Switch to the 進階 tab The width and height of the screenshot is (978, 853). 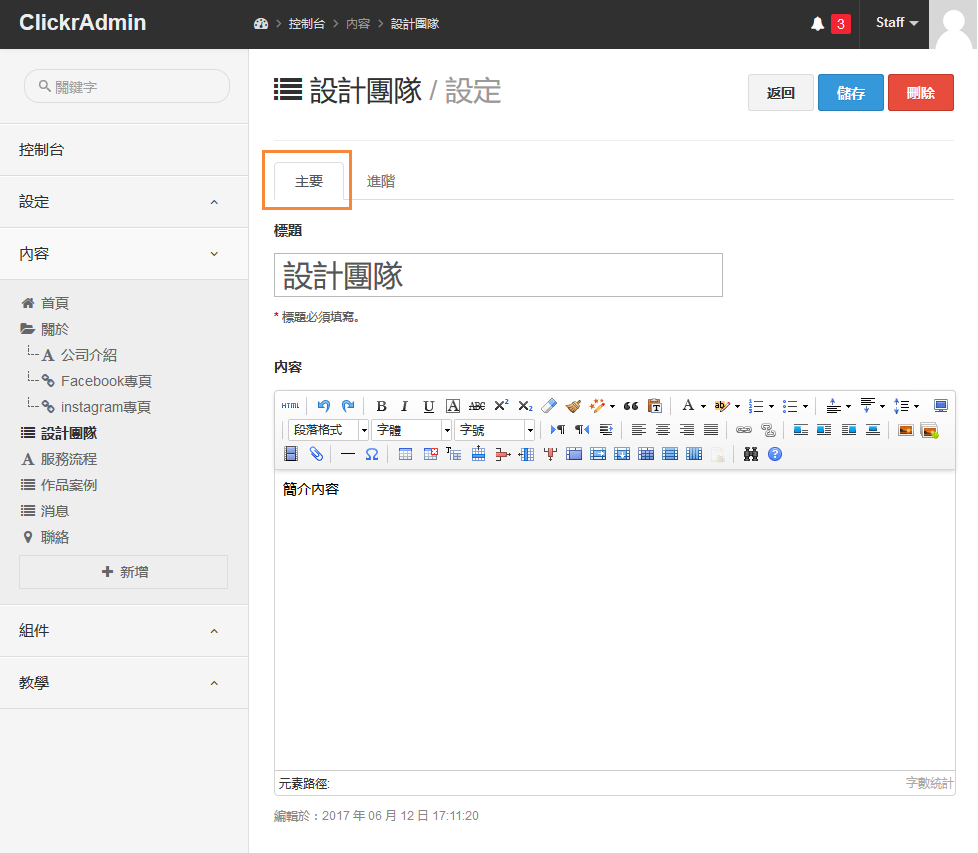(380, 181)
